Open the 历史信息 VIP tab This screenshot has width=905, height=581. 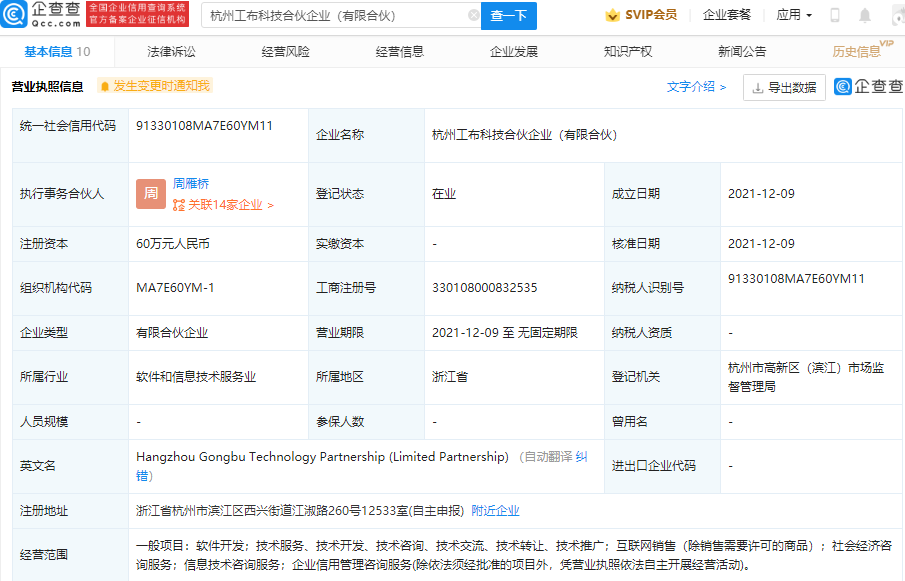[858, 52]
